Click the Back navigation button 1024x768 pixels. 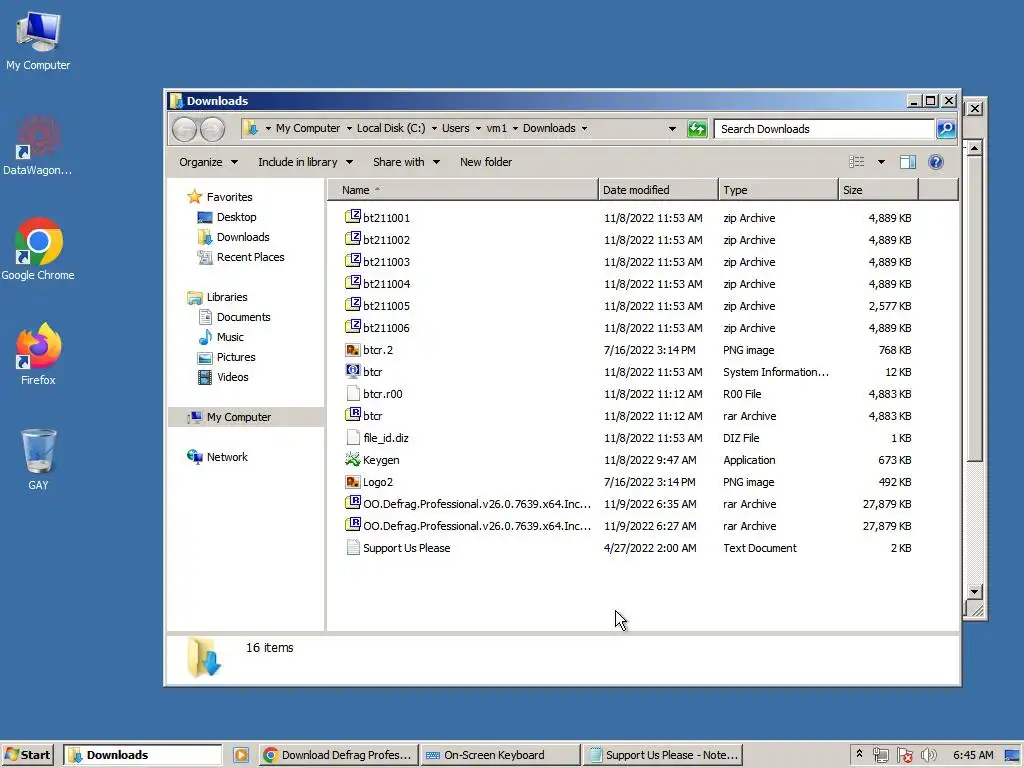(x=185, y=129)
